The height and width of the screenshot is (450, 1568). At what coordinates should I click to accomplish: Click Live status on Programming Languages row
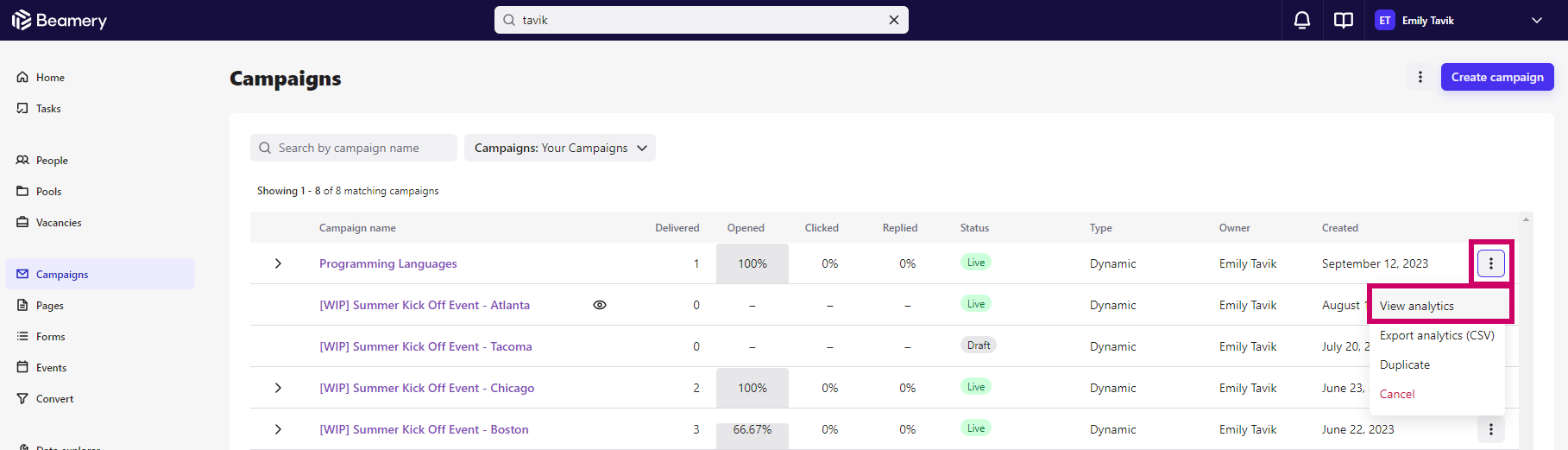pyautogui.click(x=976, y=263)
